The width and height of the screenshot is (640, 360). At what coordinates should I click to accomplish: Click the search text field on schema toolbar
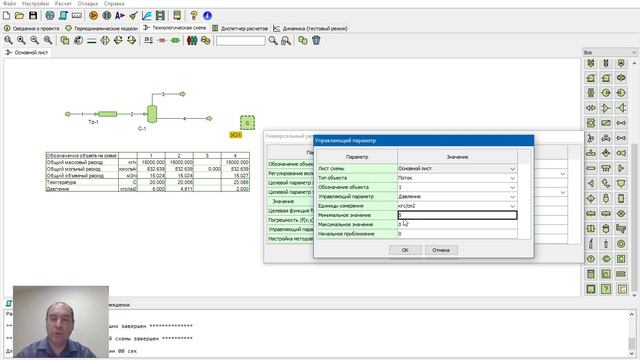240,40
